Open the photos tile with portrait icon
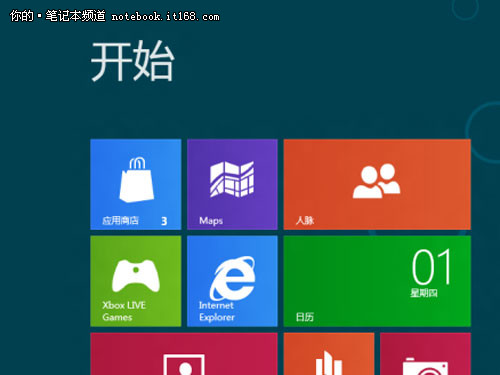The image size is (500, 375). point(184,354)
